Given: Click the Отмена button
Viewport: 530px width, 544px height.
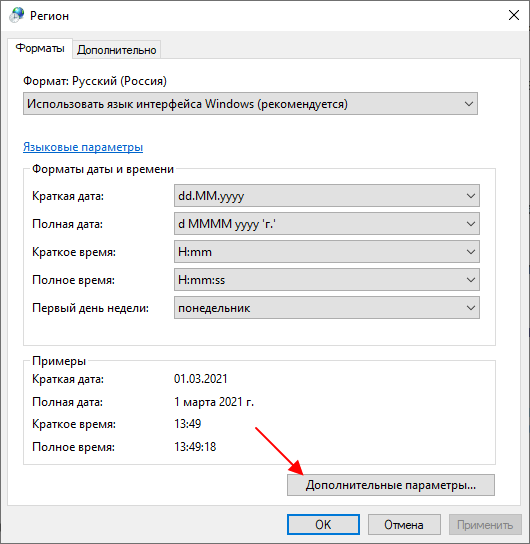Looking at the screenshot, I should coord(404,525).
